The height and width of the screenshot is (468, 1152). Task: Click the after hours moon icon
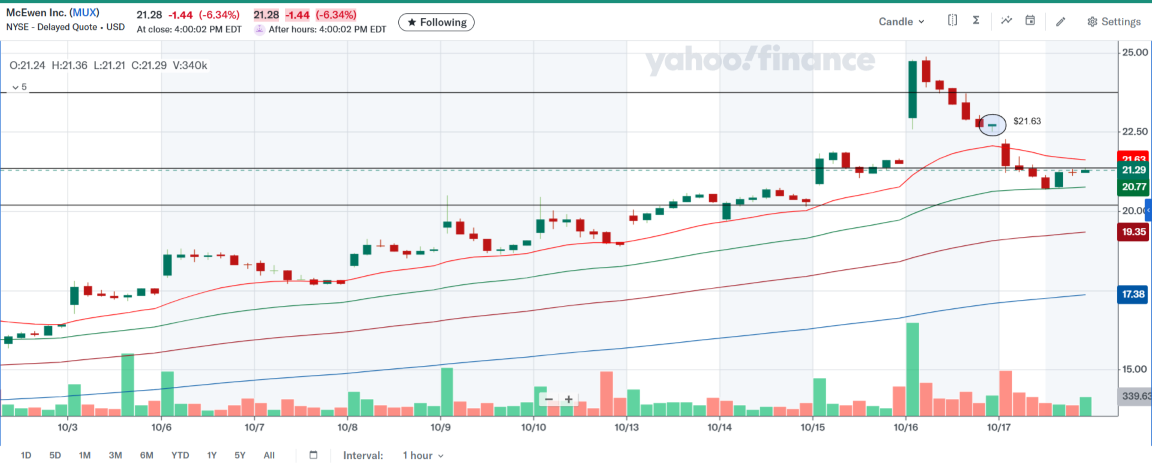click(x=259, y=29)
